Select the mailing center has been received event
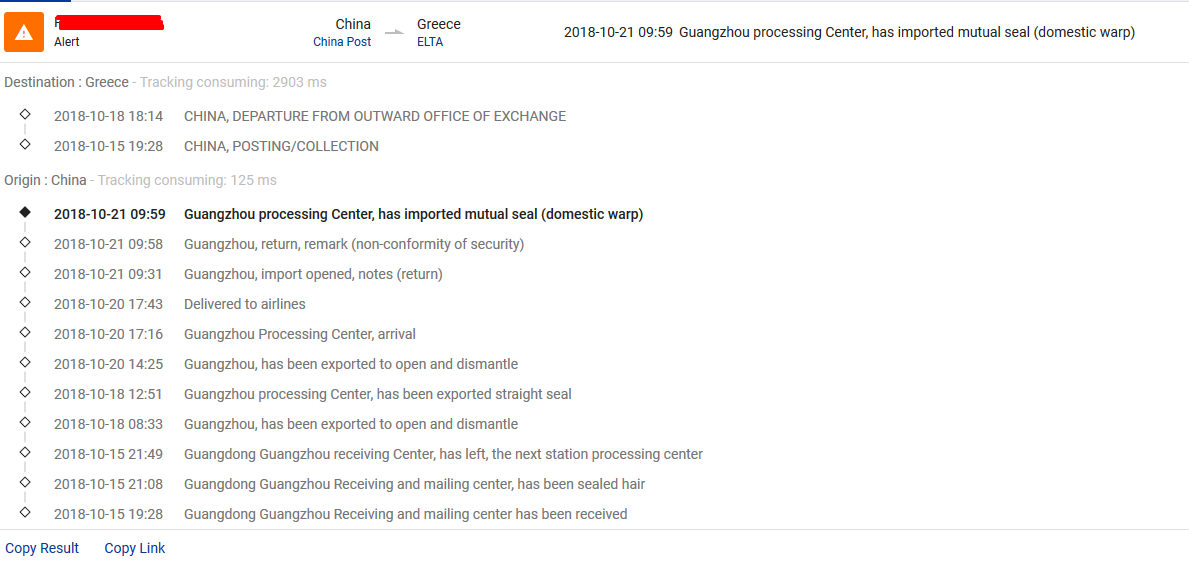The height and width of the screenshot is (564, 1189). click(340, 514)
